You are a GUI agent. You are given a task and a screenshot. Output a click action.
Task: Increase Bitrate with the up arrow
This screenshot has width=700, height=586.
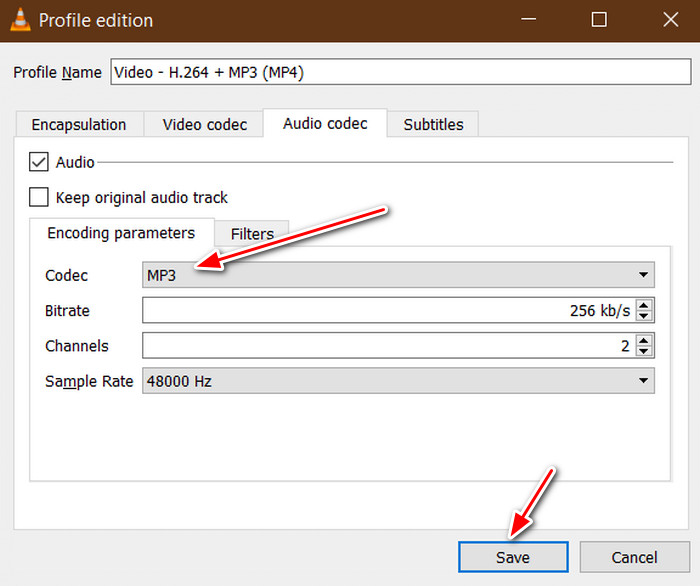point(644,305)
